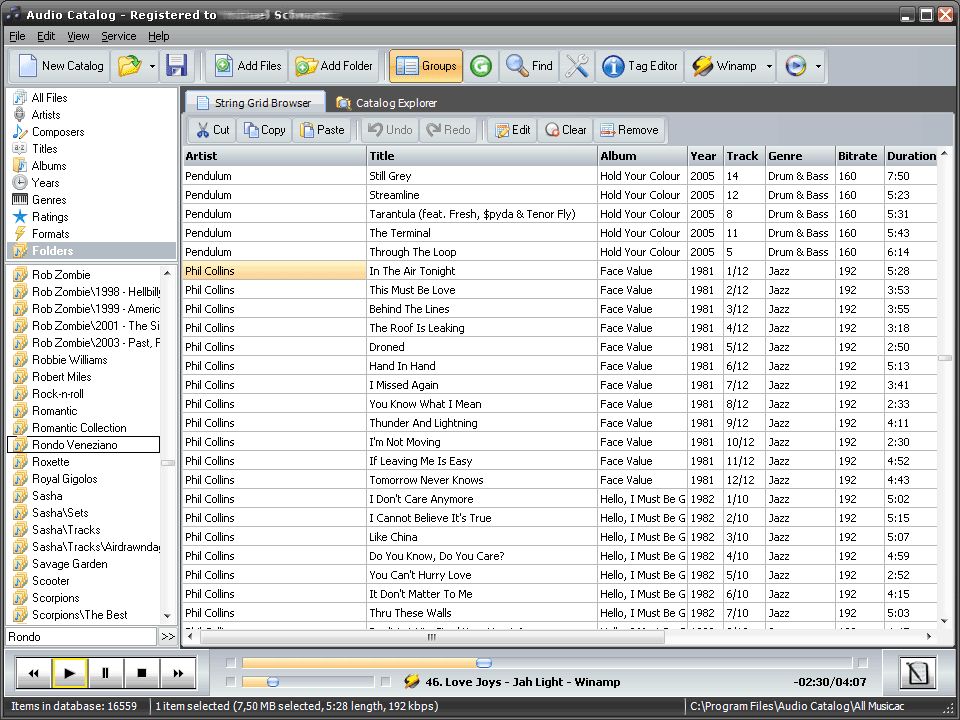Click the Add Folder toolbar icon
Image resolution: width=960 pixels, height=720 pixels.
pyautogui.click(x=334, y=66)
